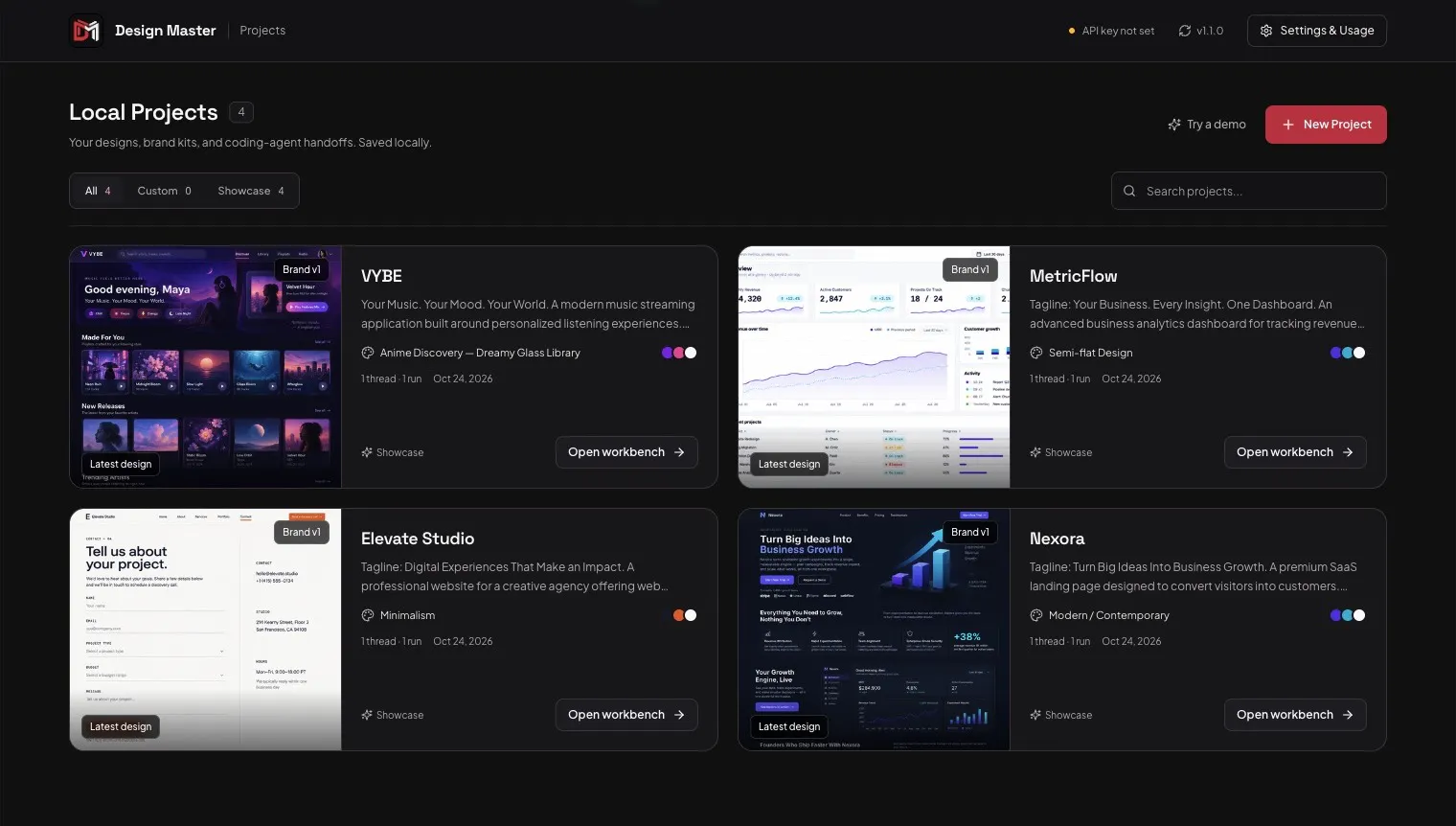Open Settings & Usage
This screenshot has width=1456, height=826.
1317,31
